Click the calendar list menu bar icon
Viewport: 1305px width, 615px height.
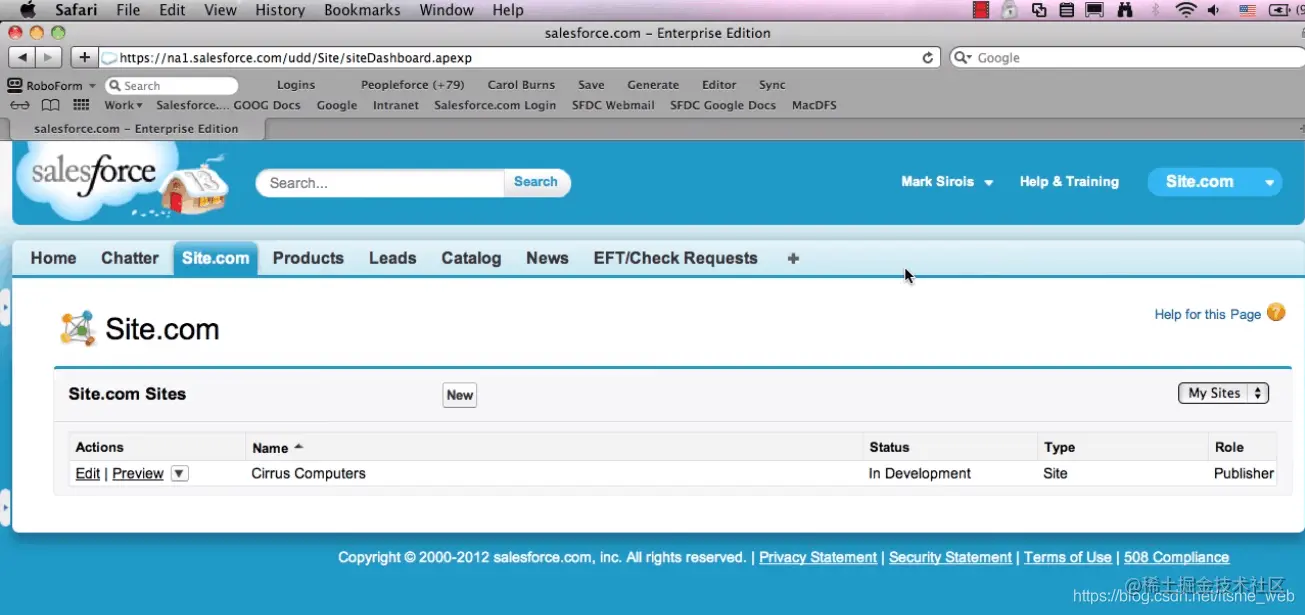click(x=1067, y=10)
